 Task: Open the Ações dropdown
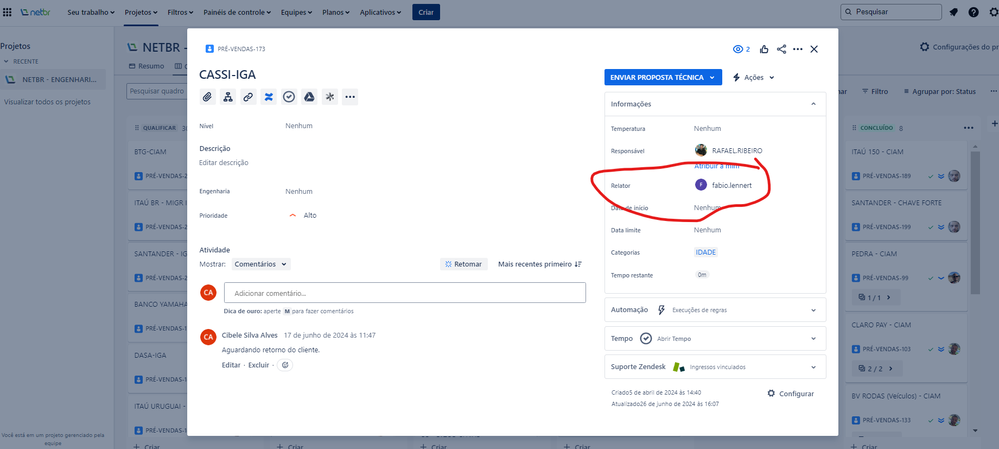(753, 77)
